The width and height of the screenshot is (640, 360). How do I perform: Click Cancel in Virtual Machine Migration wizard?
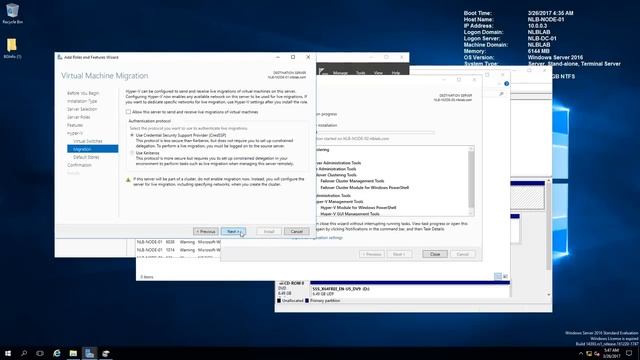click(296, 231)
